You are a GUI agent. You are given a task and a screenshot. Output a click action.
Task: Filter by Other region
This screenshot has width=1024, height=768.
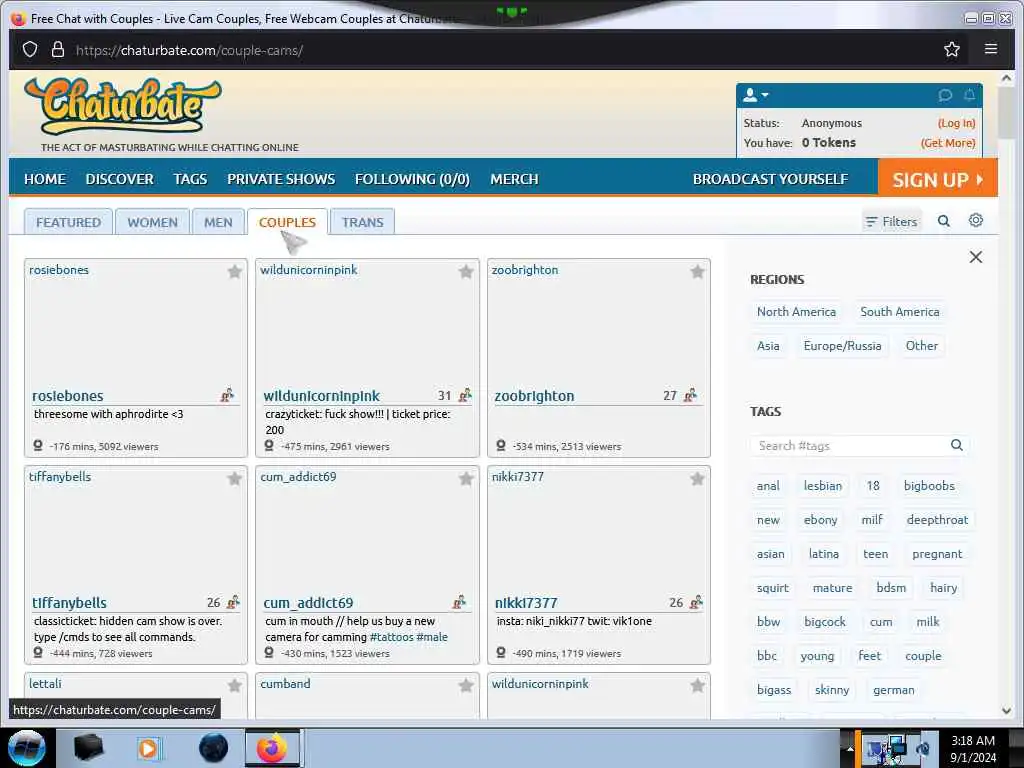921,345
